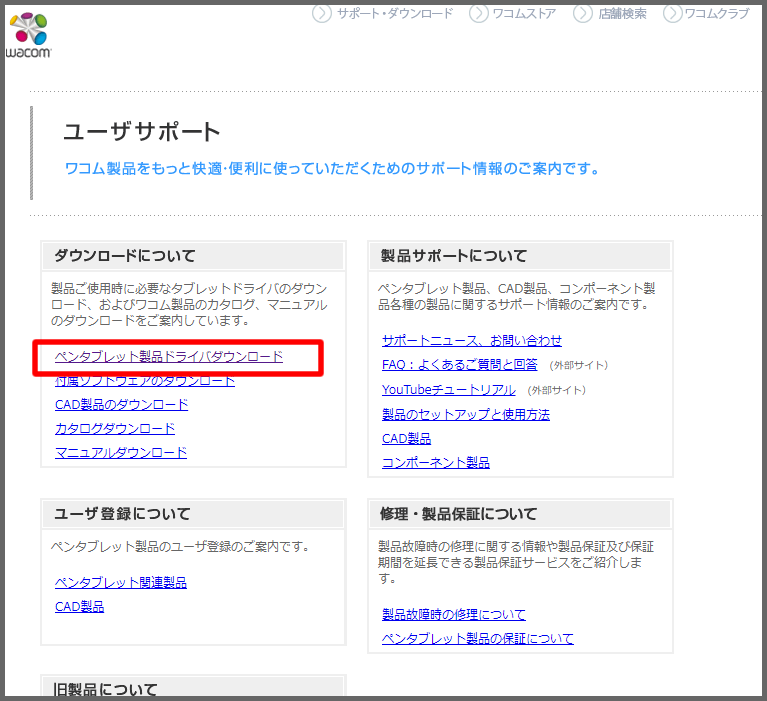Click the ダウンロードについて section heading
The image size is (767, 701).
pos(125,255)
